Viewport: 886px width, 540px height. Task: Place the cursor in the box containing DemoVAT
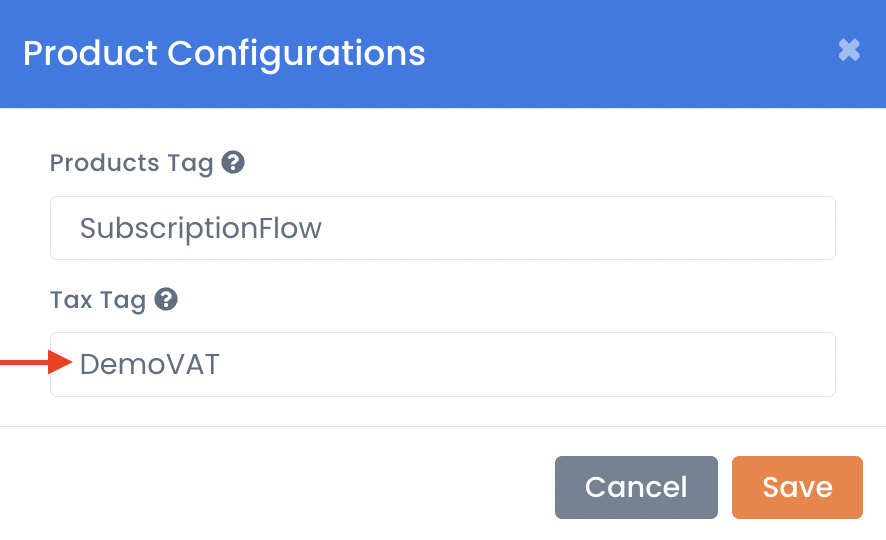tap(443, 364)
